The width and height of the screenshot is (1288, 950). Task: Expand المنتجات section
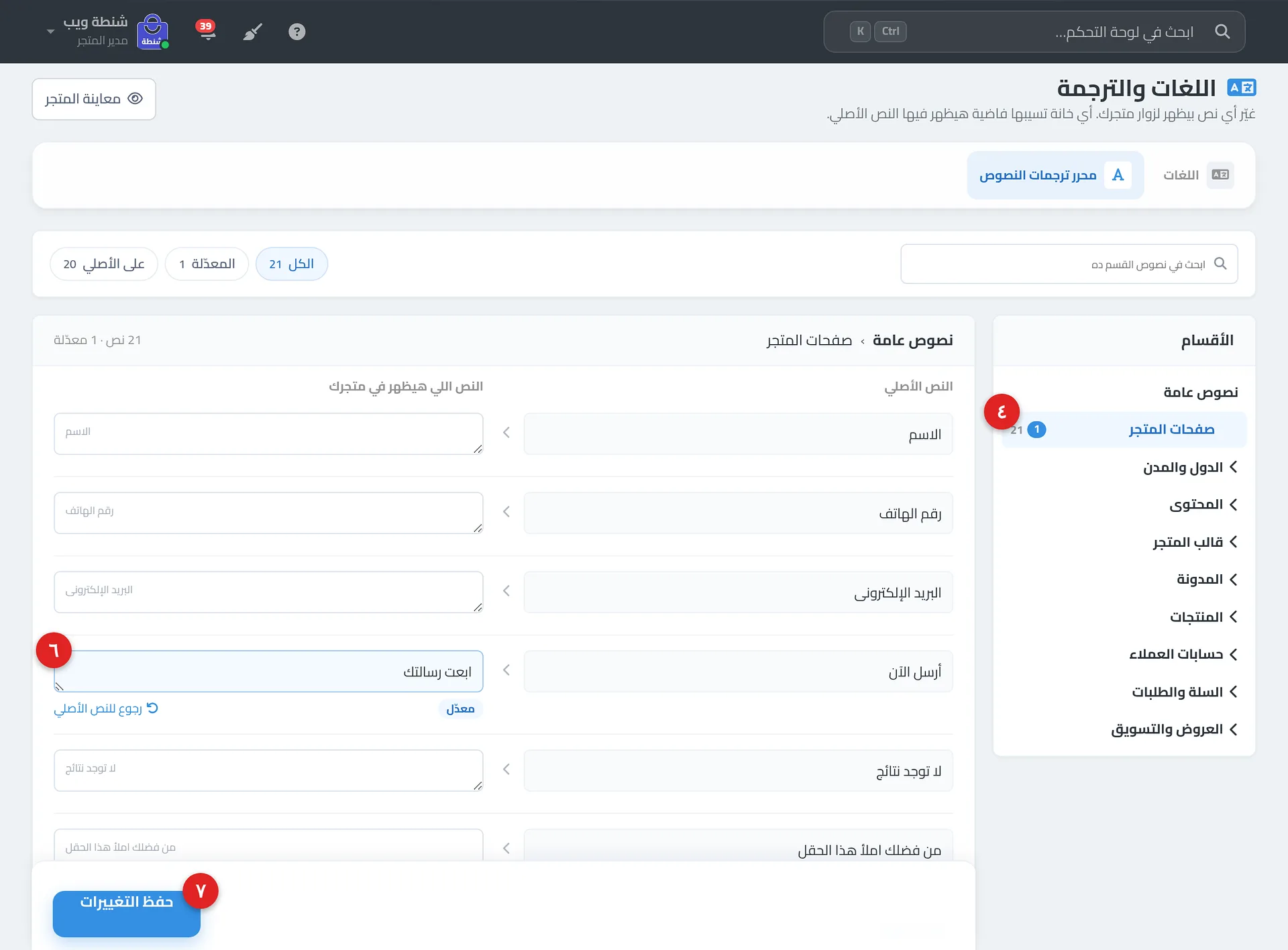[1203, 617]
